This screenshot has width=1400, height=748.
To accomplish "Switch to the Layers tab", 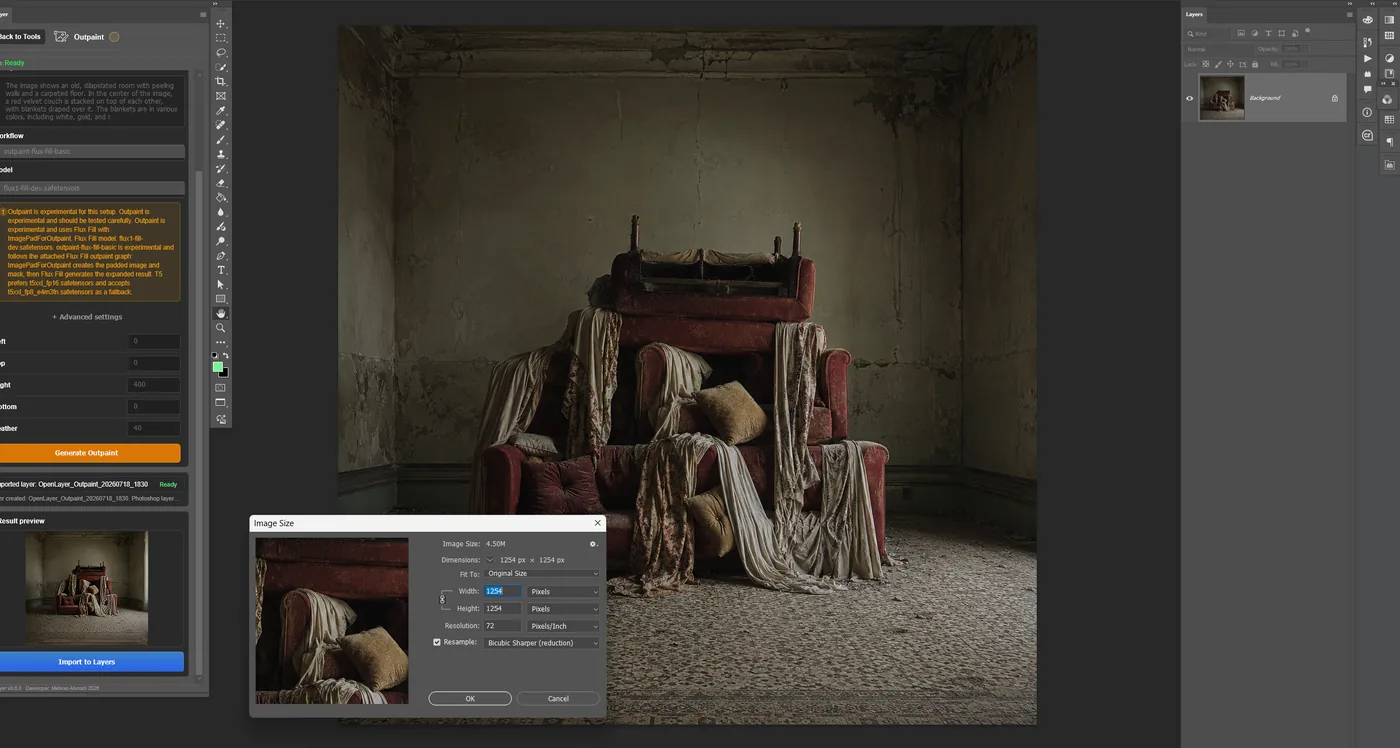I will pos(1194,14).
